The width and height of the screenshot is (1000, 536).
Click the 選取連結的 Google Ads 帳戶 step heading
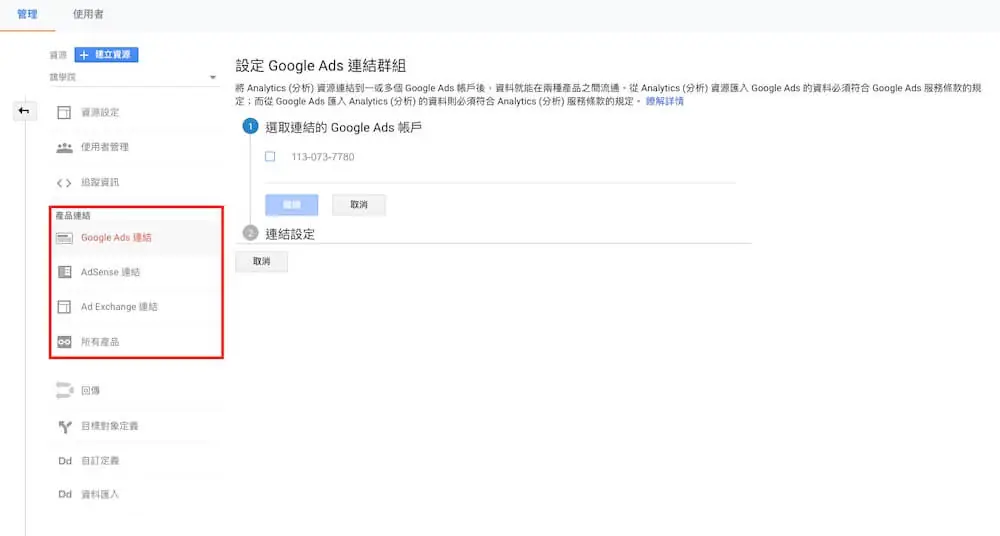pos(344,128)
